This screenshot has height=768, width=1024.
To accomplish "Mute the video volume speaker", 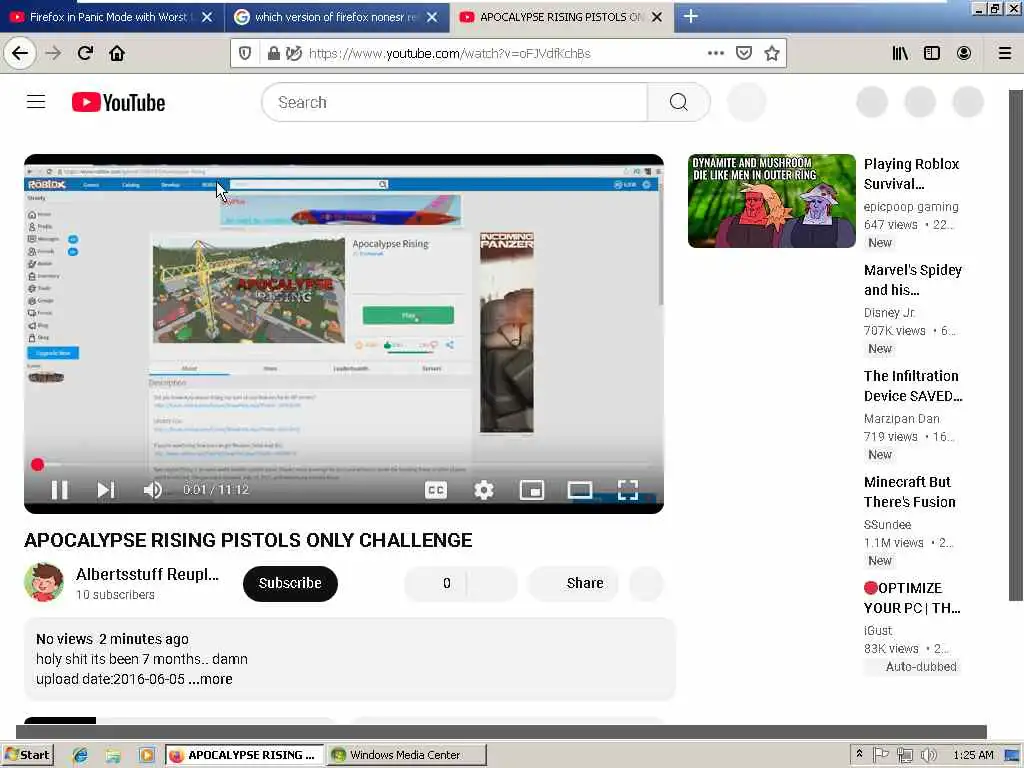I will pos(153,490).
